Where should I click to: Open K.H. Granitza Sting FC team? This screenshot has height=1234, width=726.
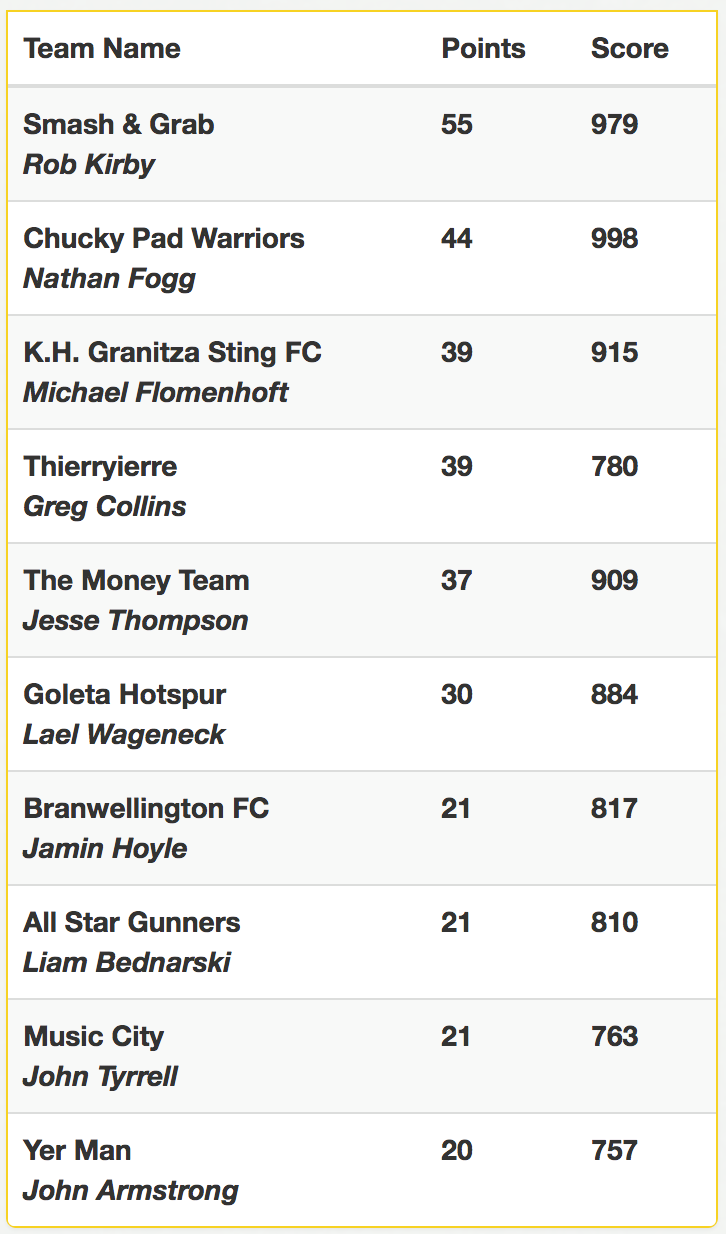click(x=173, y=352)
